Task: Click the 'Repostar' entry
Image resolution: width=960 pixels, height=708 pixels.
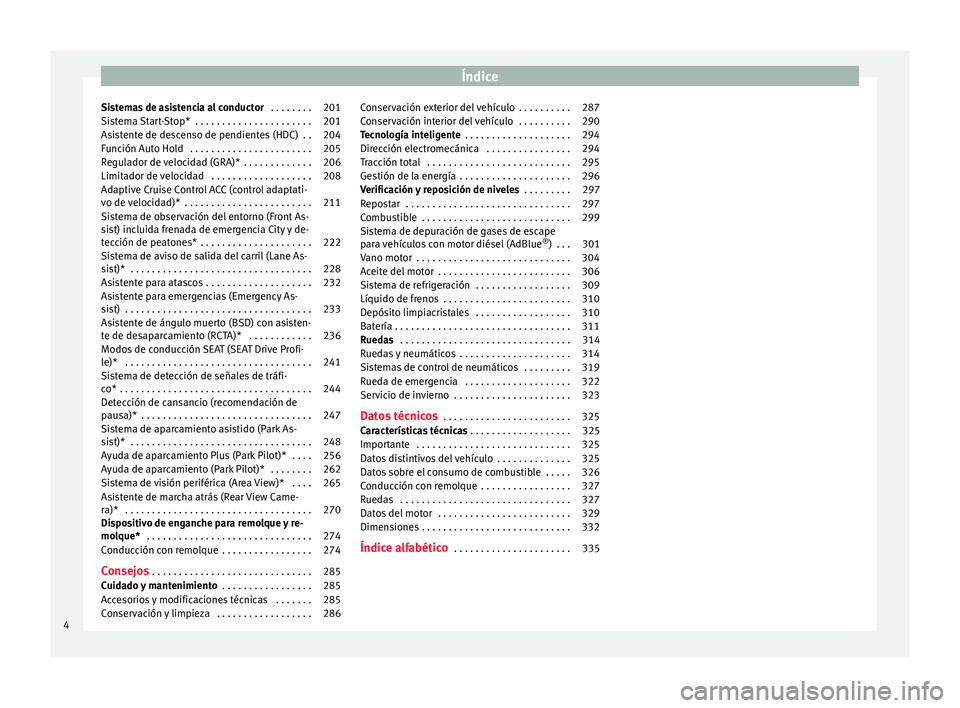Action: (380, 204)
